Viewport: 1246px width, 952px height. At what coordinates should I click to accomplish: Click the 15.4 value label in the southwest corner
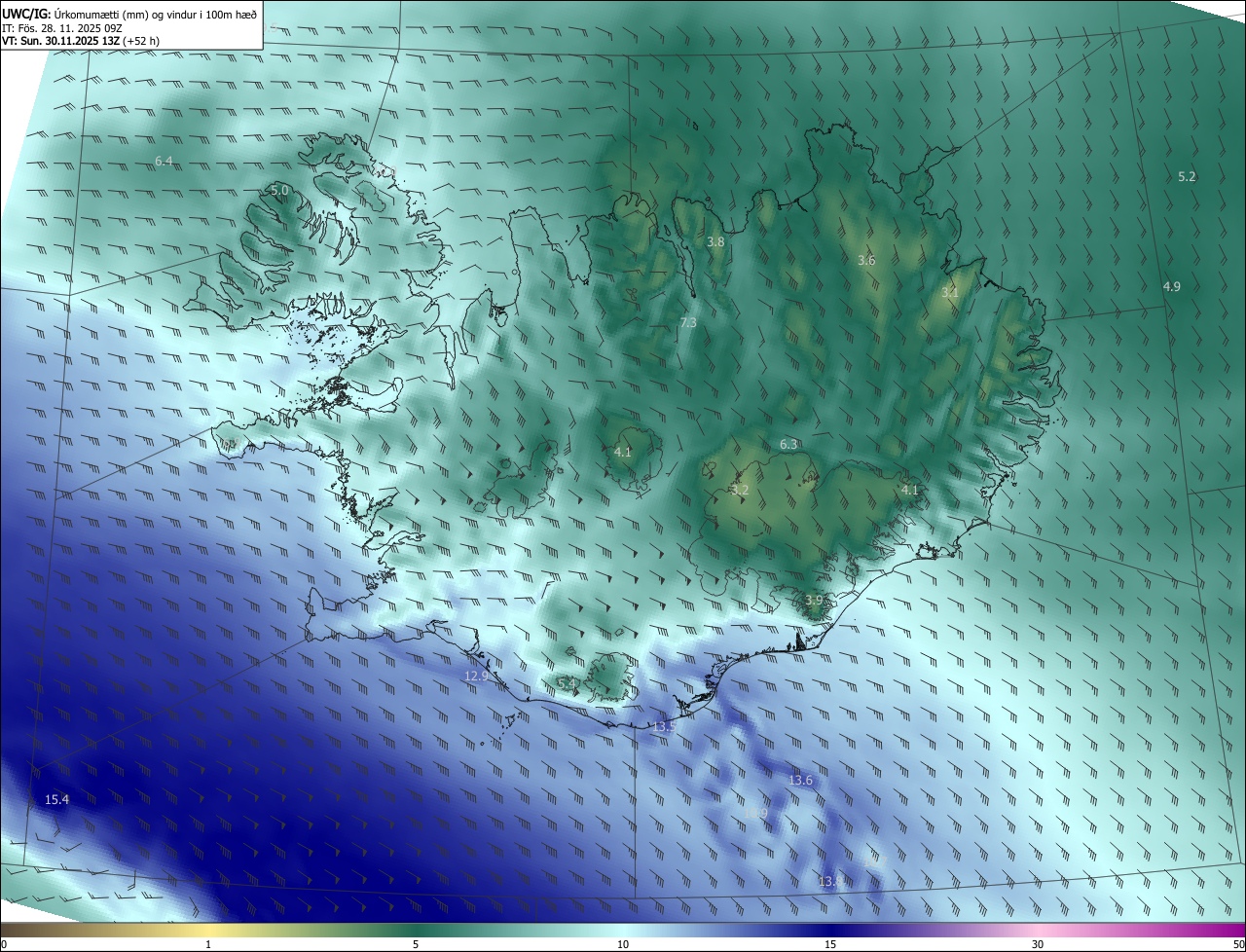(57, 800)
